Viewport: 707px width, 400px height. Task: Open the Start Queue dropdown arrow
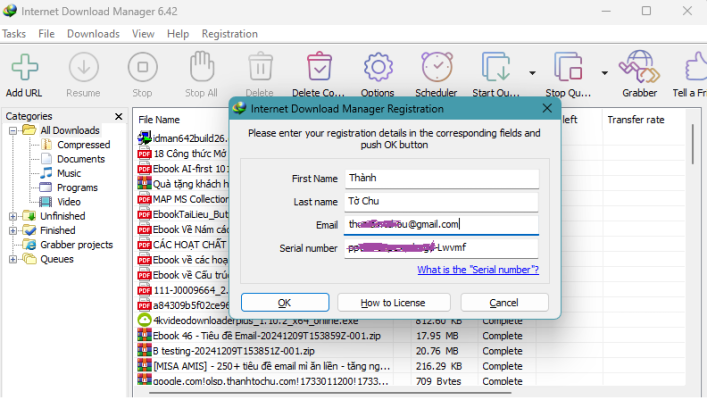532,73
